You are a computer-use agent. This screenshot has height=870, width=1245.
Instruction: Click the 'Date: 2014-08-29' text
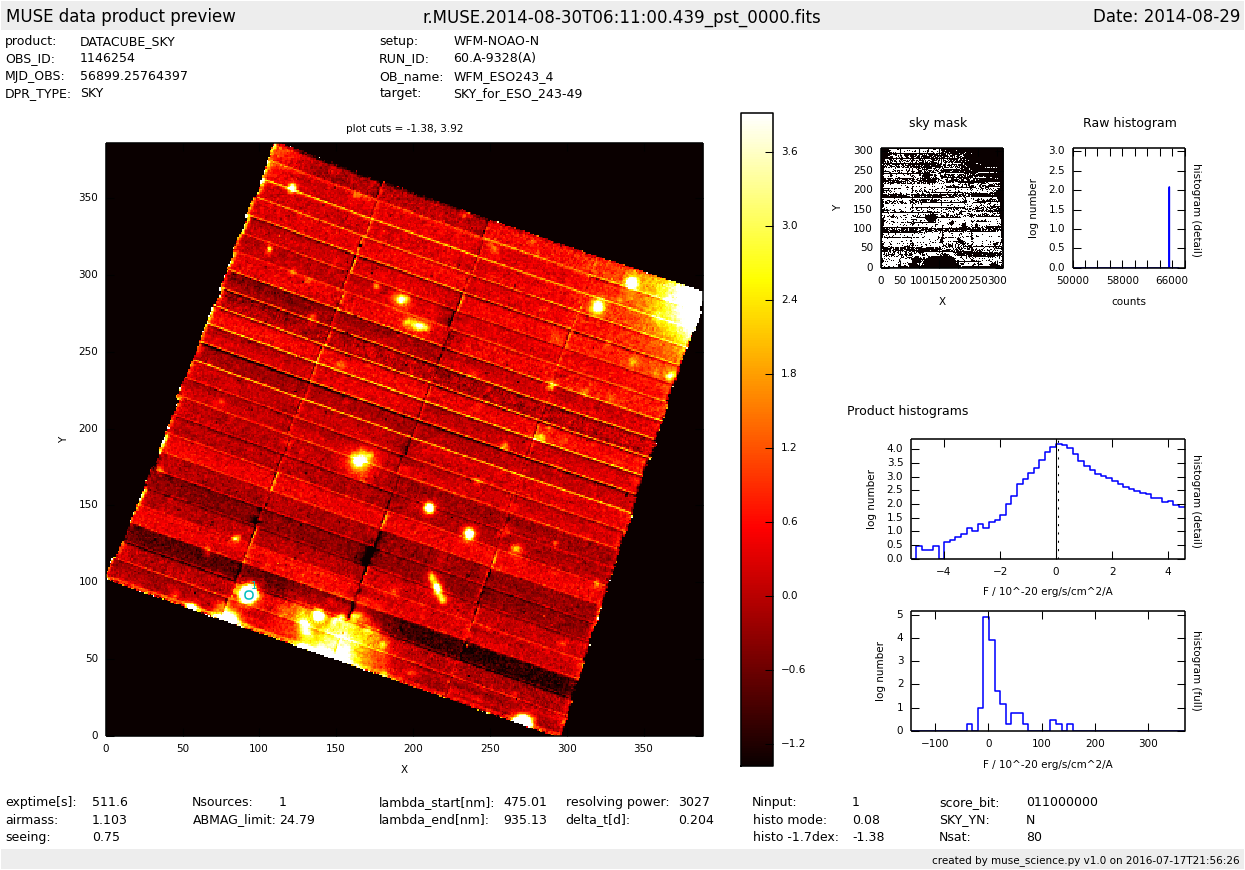pos(1166,17)
